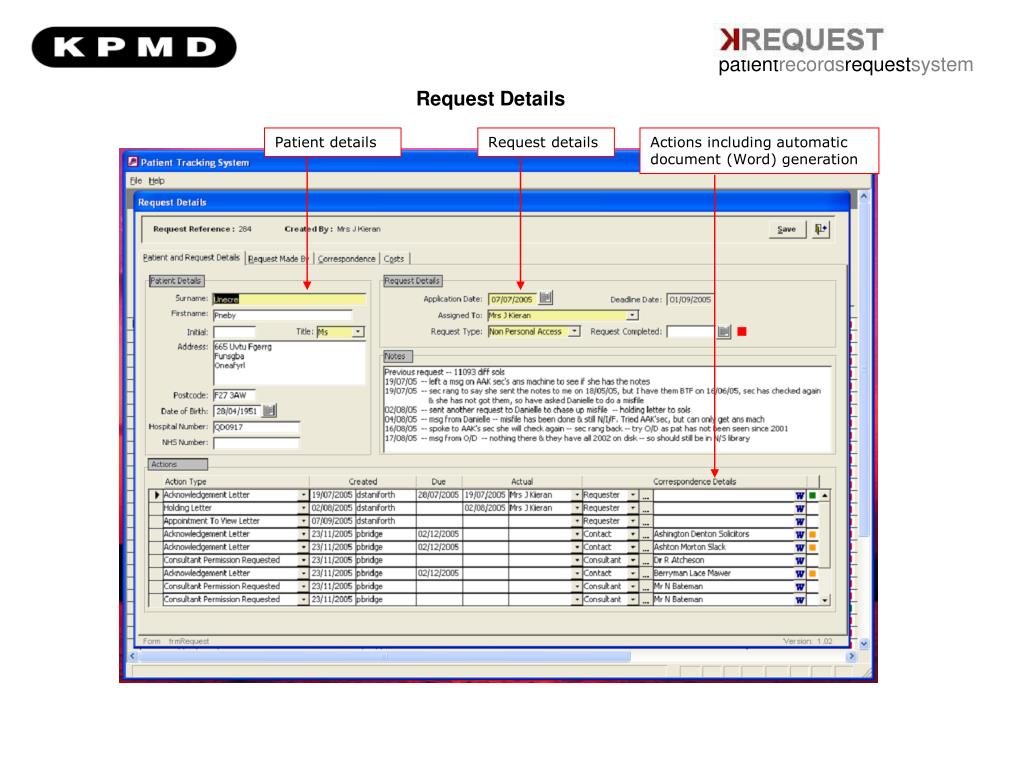Select first action row via record selector arrow

156,495
